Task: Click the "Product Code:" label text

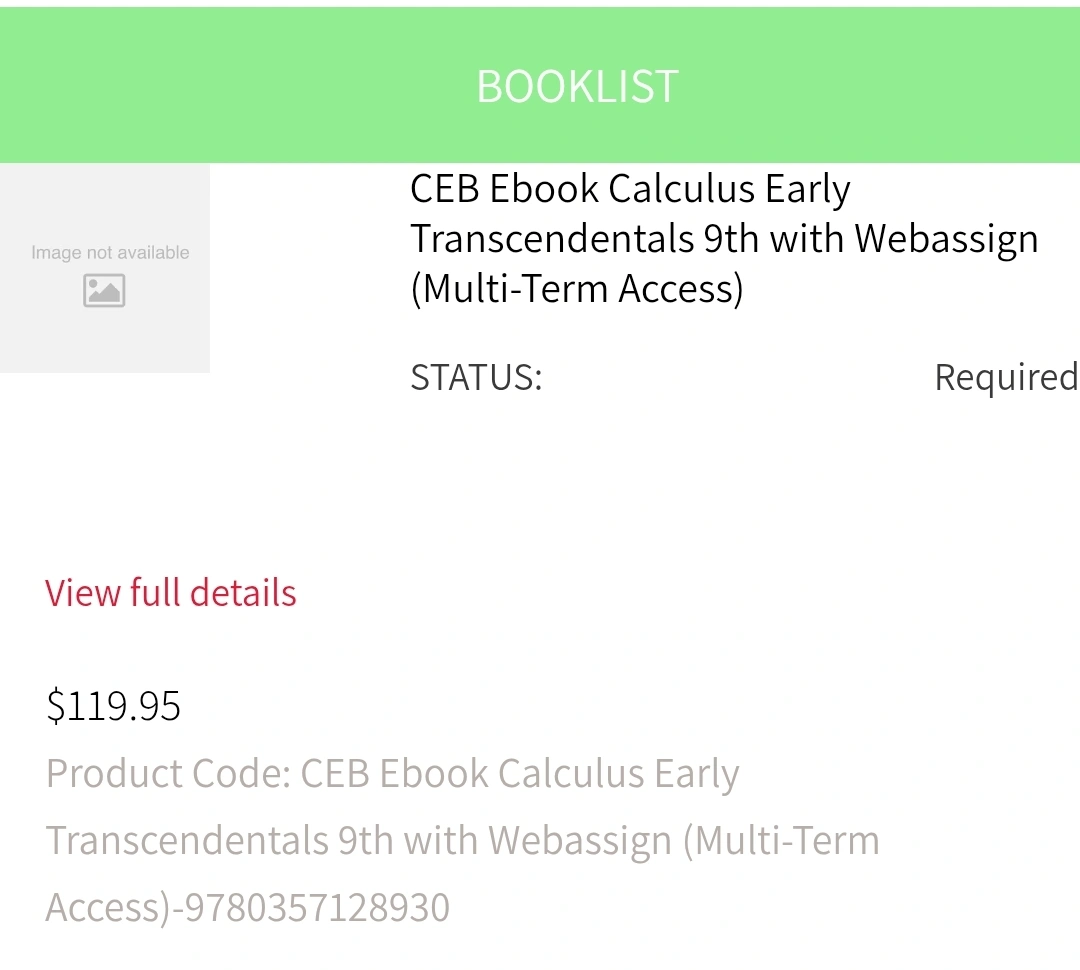Action: click(169, 773)
